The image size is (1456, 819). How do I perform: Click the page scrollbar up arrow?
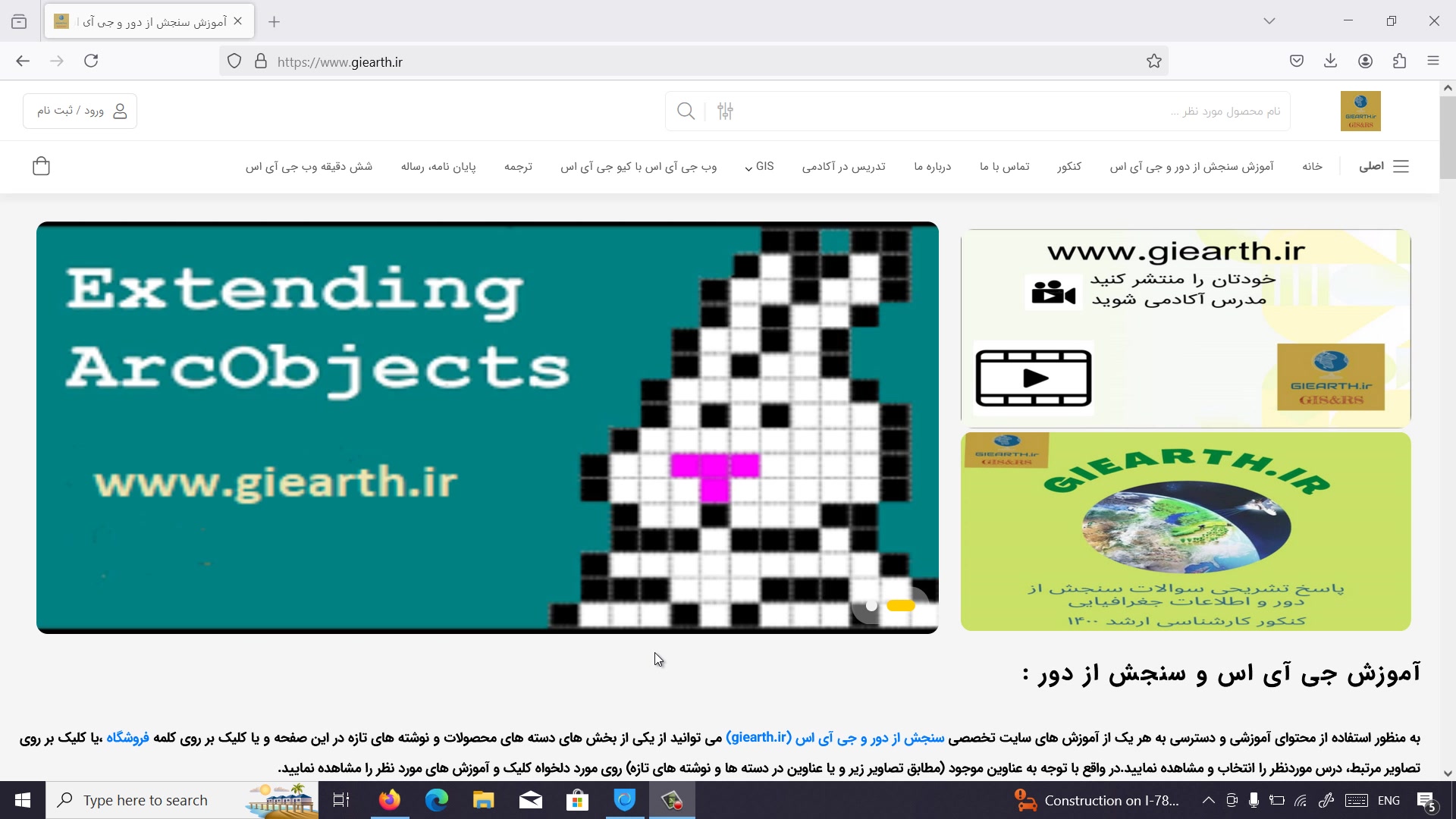(1448, 88)
